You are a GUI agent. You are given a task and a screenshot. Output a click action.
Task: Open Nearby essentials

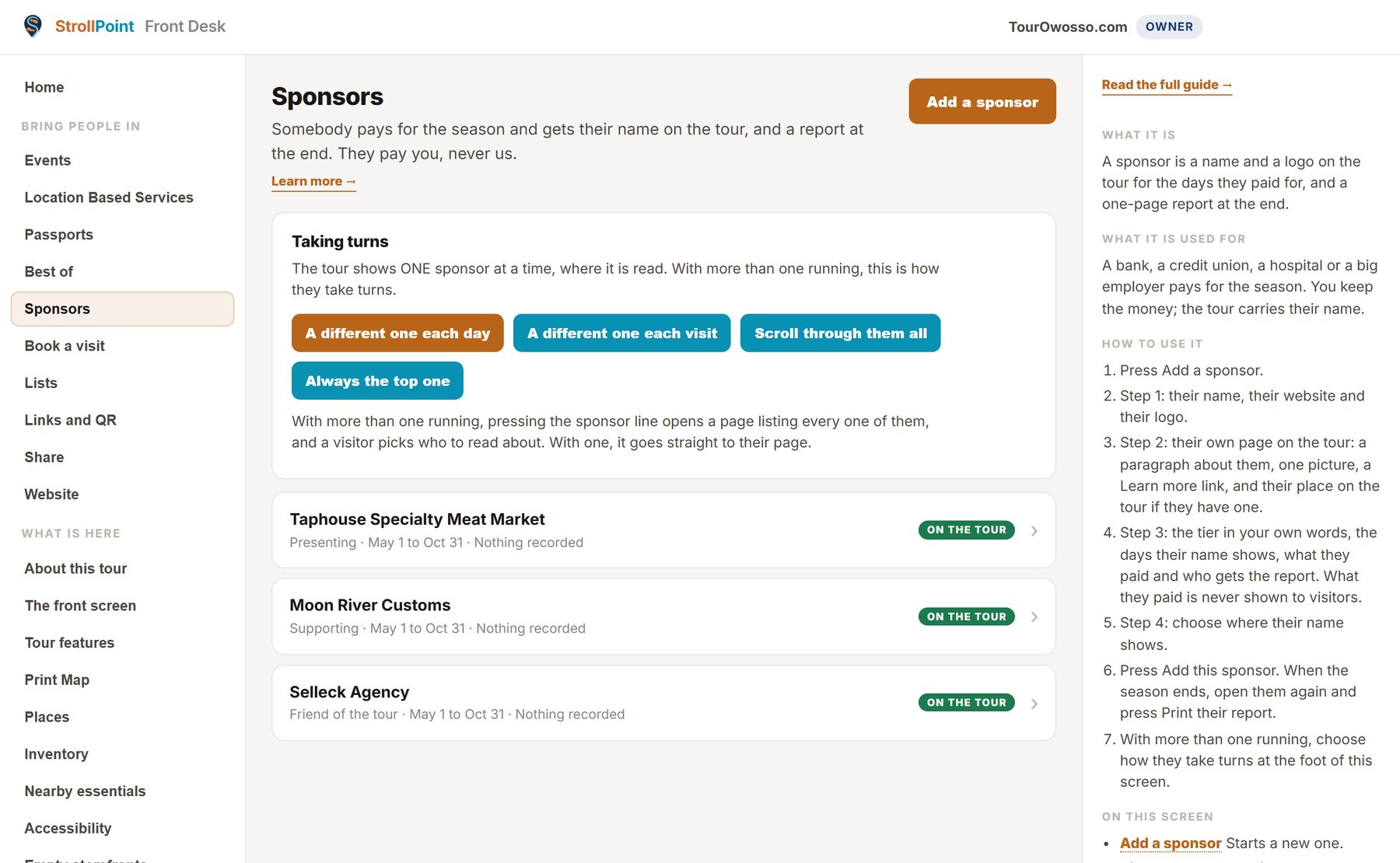click(85, 791)
